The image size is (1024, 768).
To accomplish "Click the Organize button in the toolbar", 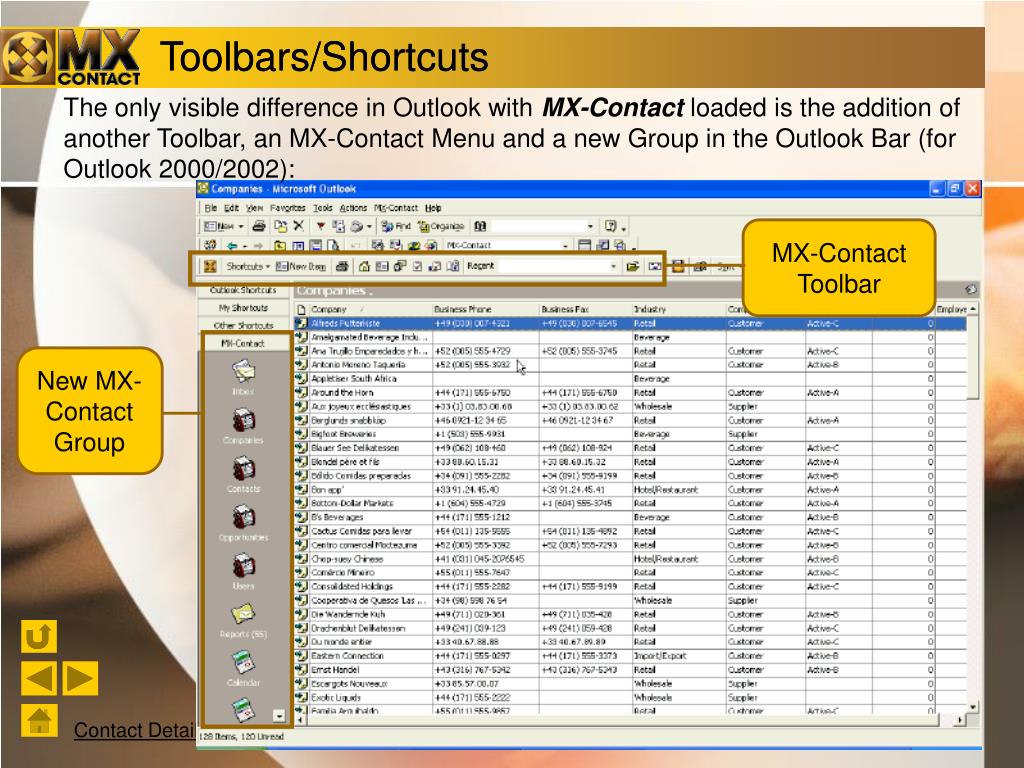I will (441, 226).
